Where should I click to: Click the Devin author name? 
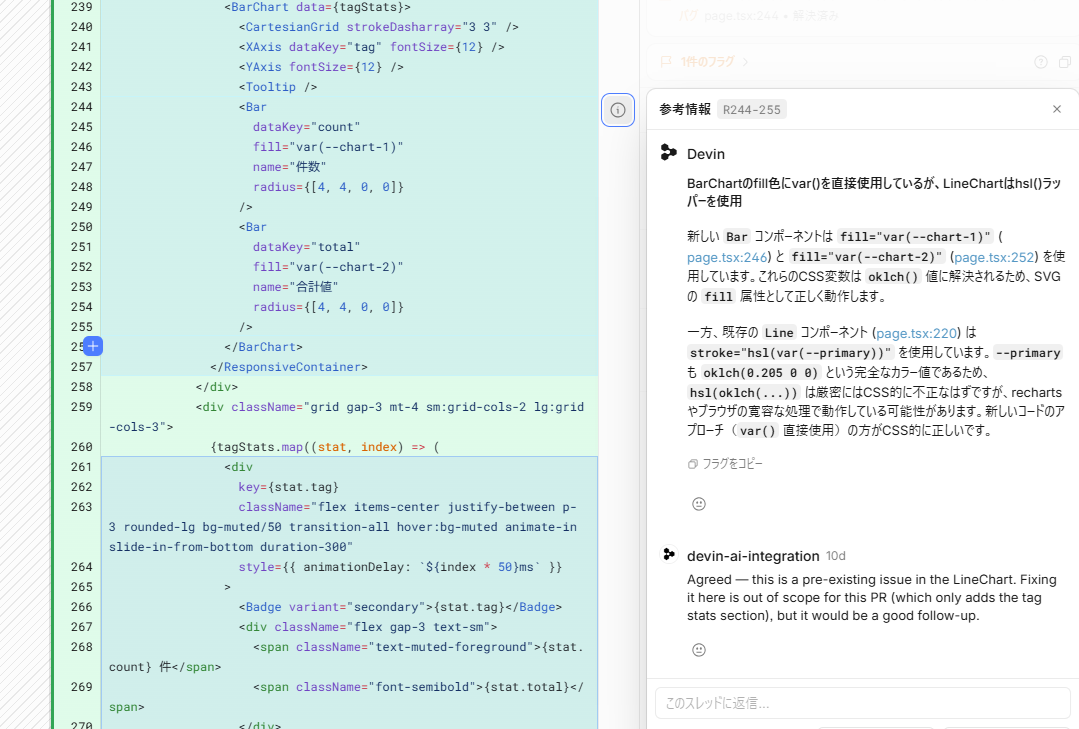[705, 154]
